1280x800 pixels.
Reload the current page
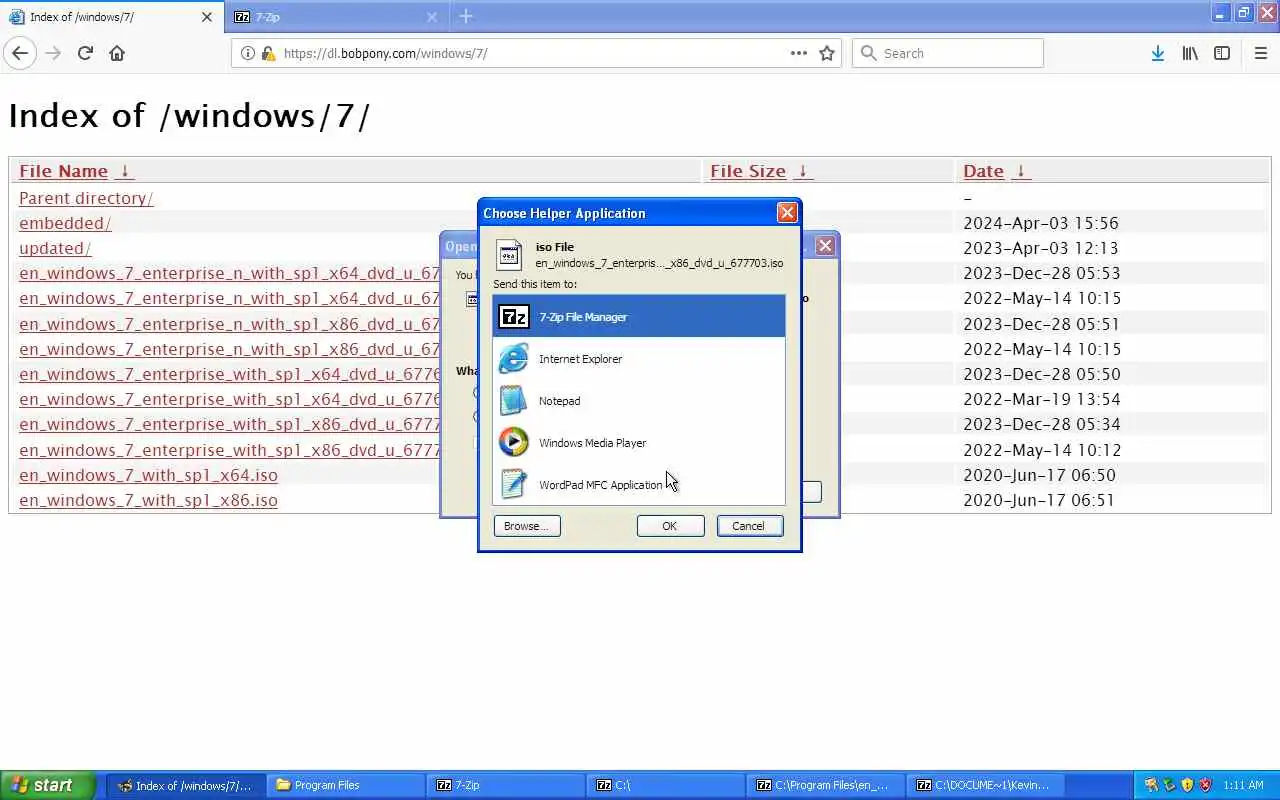(x=85, y=53)
